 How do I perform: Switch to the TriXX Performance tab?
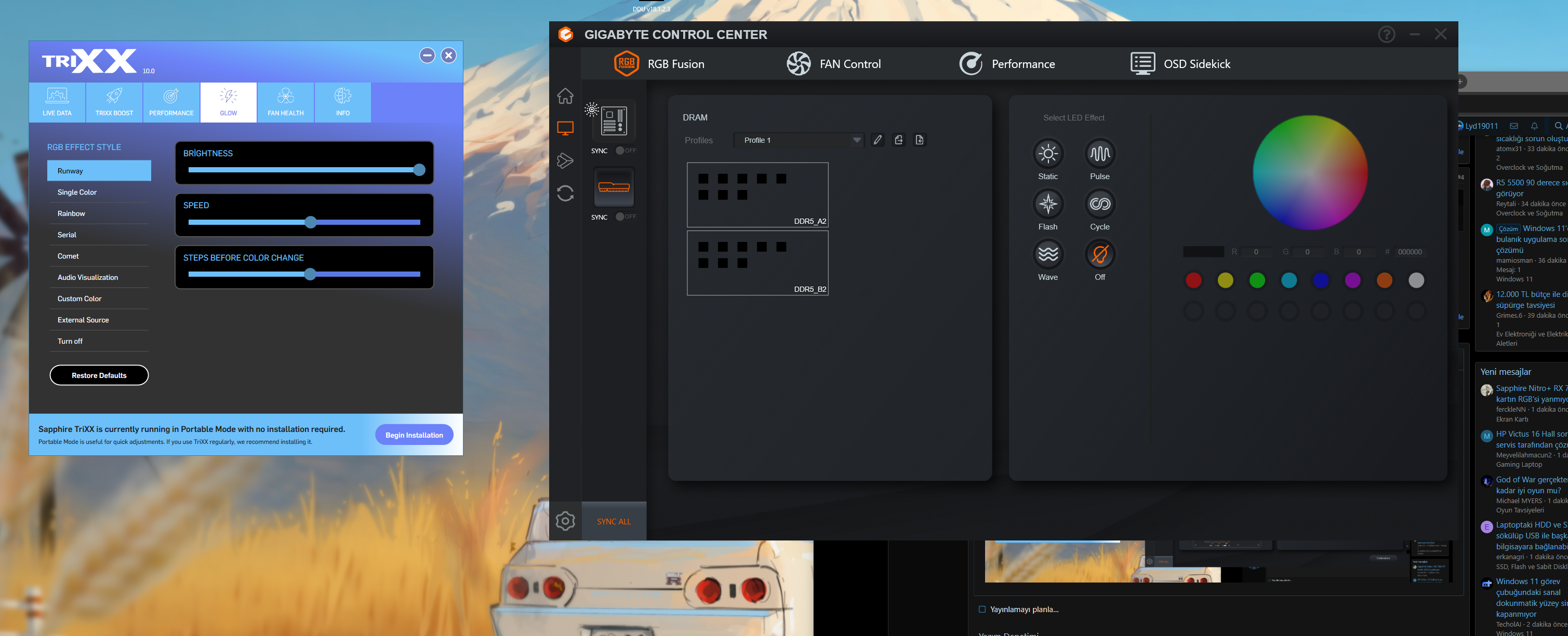pos(171,102)
